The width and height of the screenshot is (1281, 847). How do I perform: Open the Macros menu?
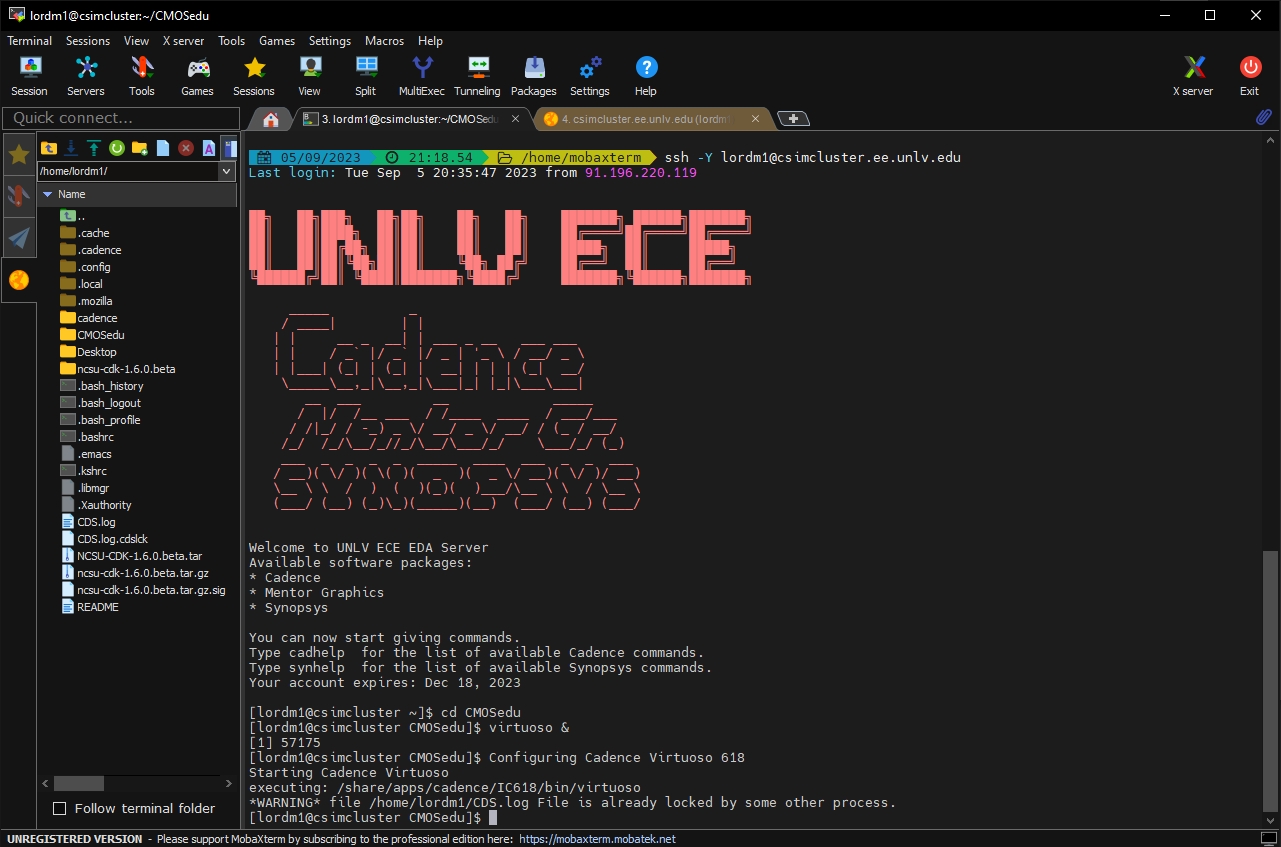click(x=385, y=41)
